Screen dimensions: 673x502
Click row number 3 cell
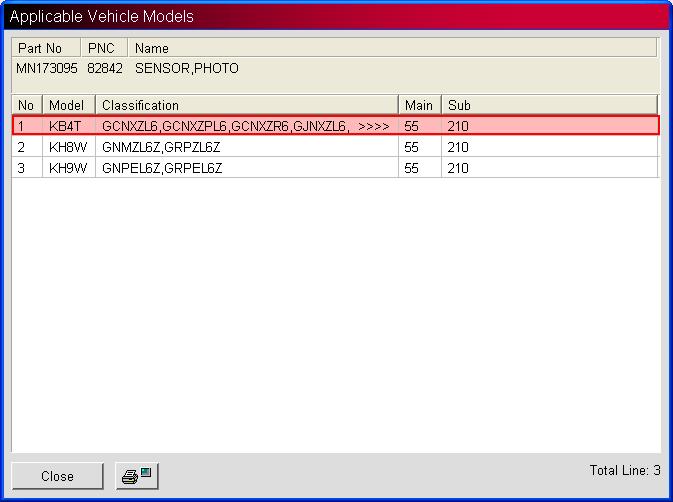coord(27,168)
